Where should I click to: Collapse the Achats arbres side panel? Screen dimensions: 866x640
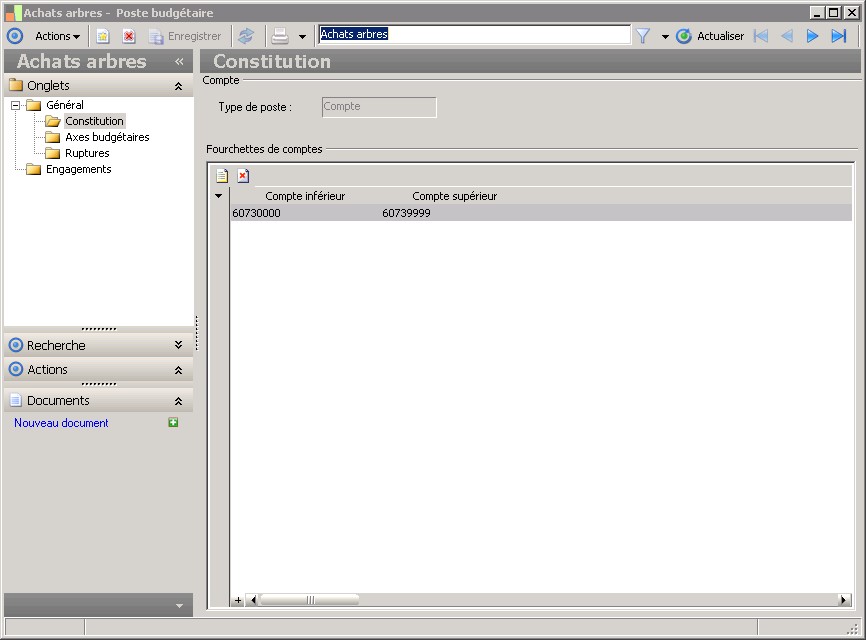[x=179, y=61]
